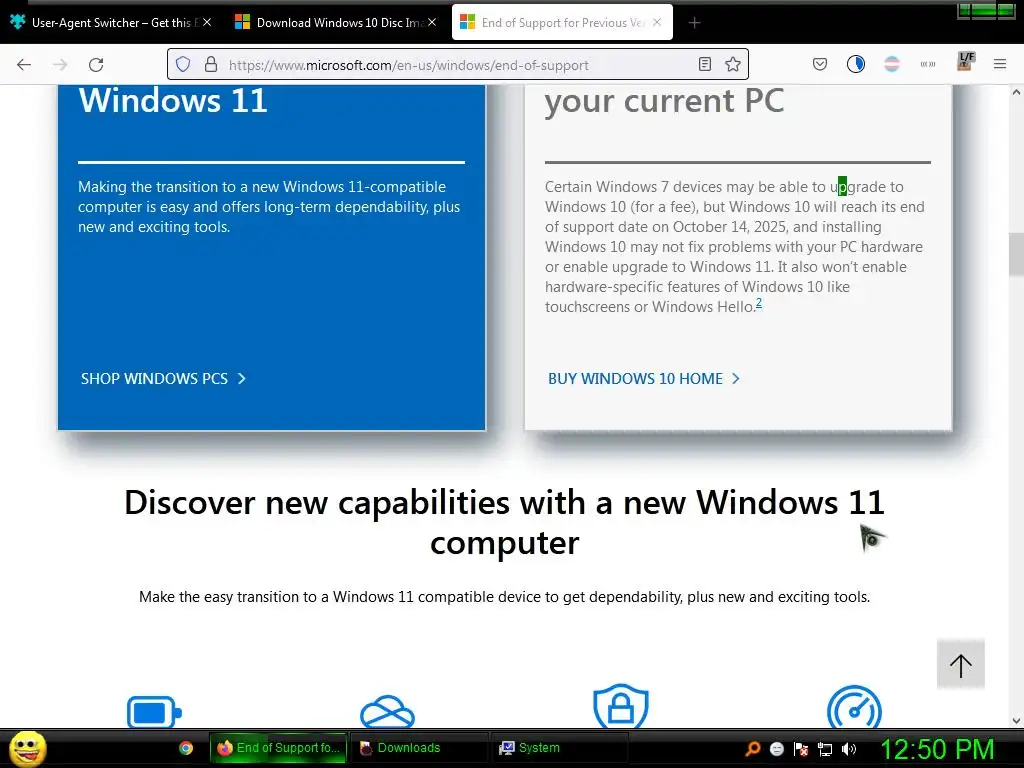The height and width of the screenshot is (768, 1024).
Task: Click the 'your current PC' heading
Action: (664, 101)
